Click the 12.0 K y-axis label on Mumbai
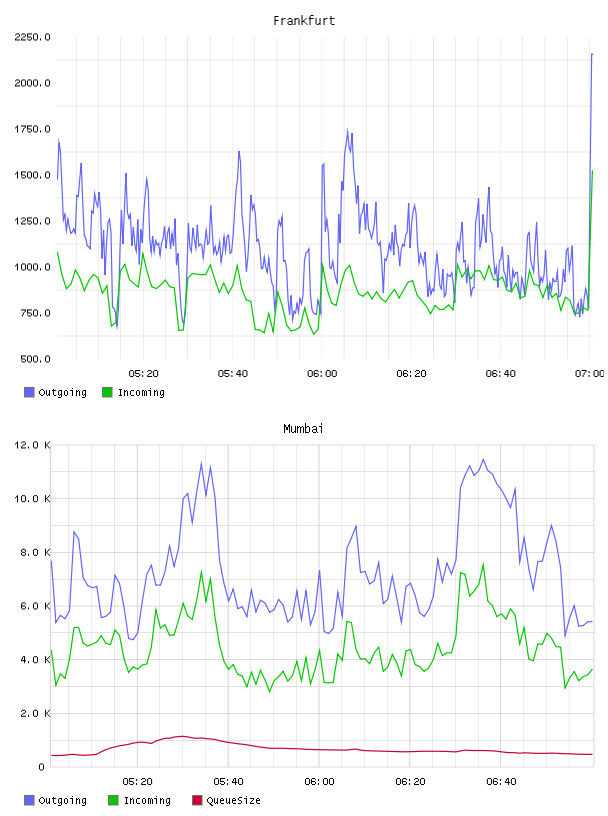This screenshot has width=608, height=816. pos(32,445)
